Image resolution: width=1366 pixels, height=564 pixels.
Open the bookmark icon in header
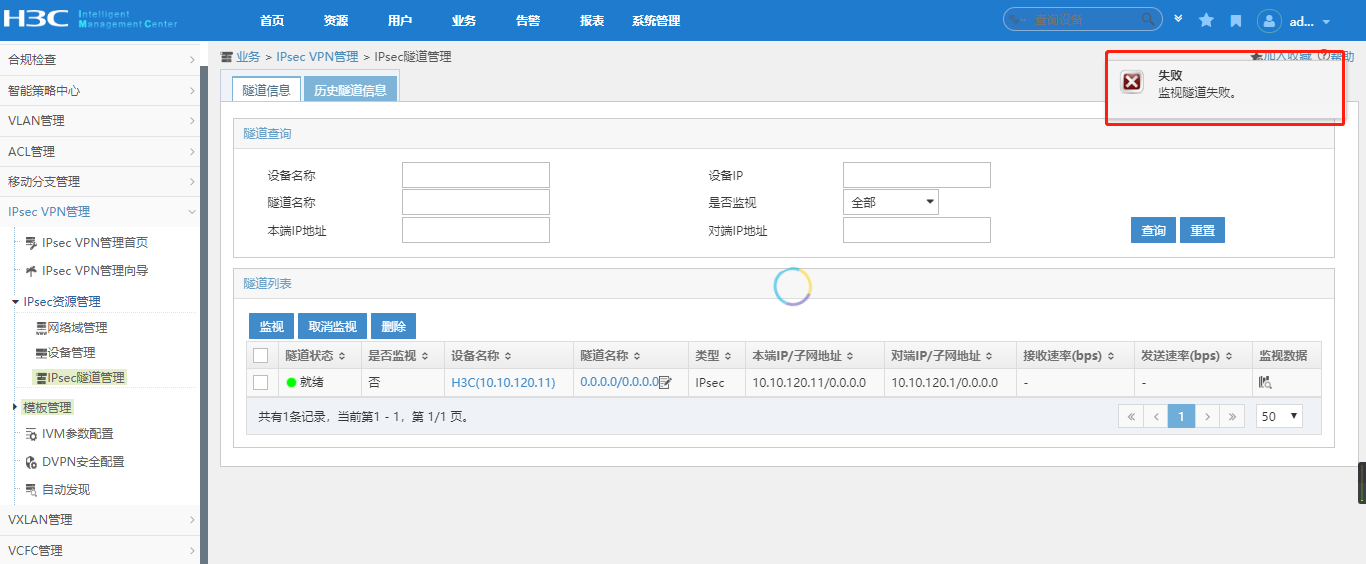click(x=1236, y=21)
